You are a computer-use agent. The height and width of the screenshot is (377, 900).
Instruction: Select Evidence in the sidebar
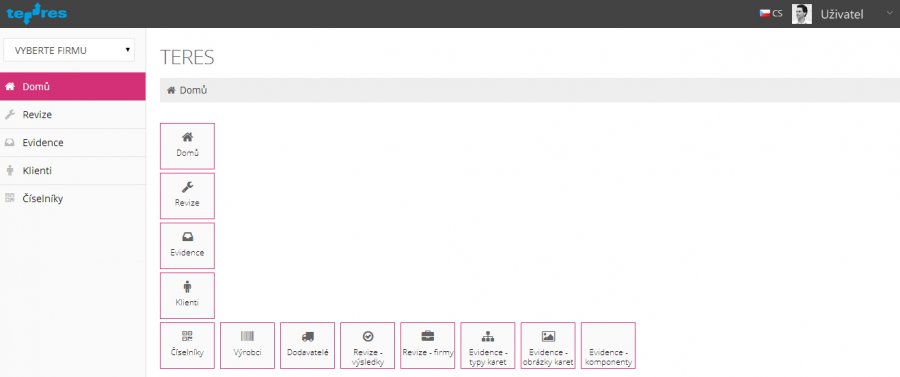[x=73, y=143]
